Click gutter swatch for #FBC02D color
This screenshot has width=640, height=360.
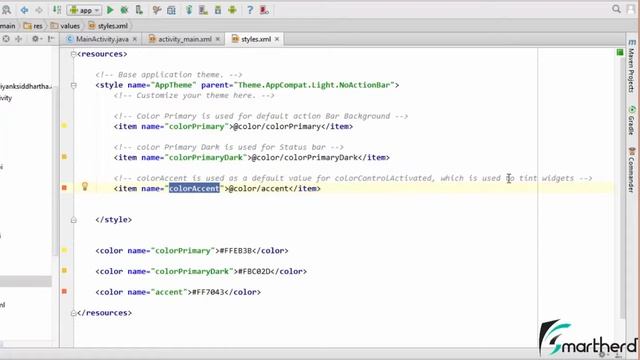click(x=64, y=271)
